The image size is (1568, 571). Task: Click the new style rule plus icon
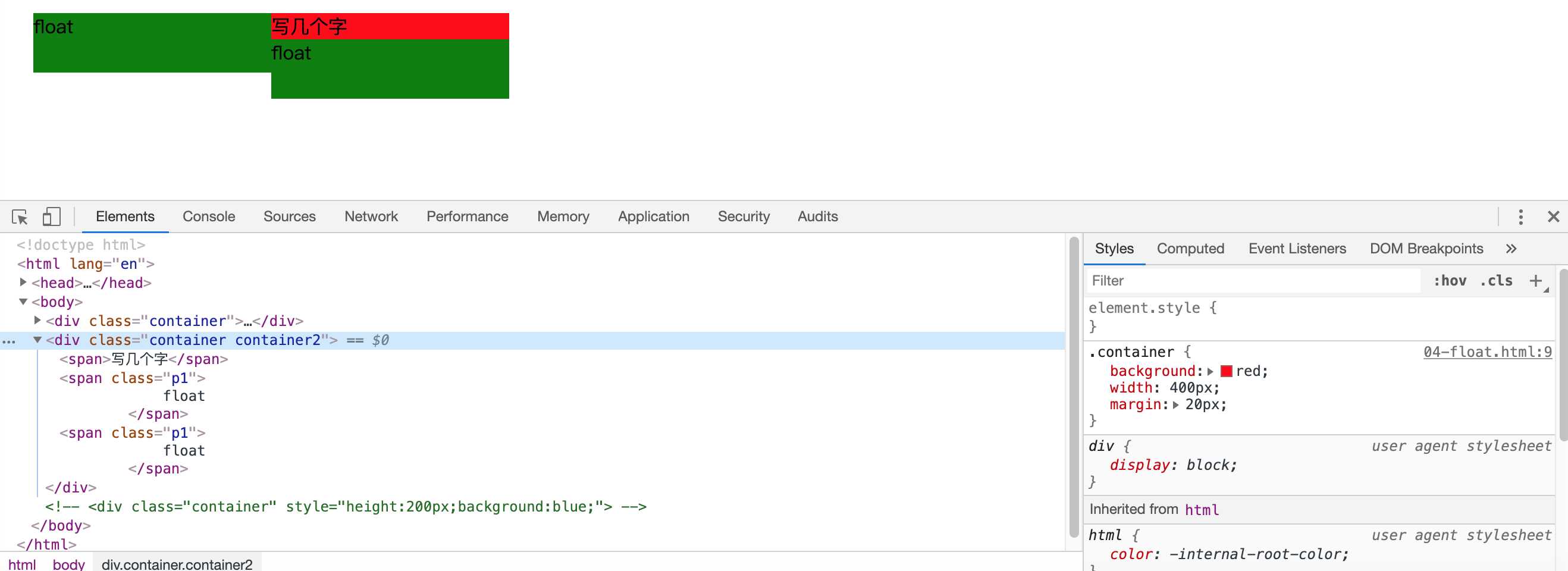coord(1536,281)
